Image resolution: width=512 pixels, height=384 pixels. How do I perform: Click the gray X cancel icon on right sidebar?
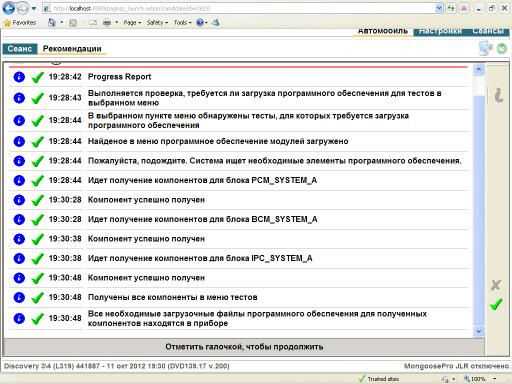coord(496,285)
